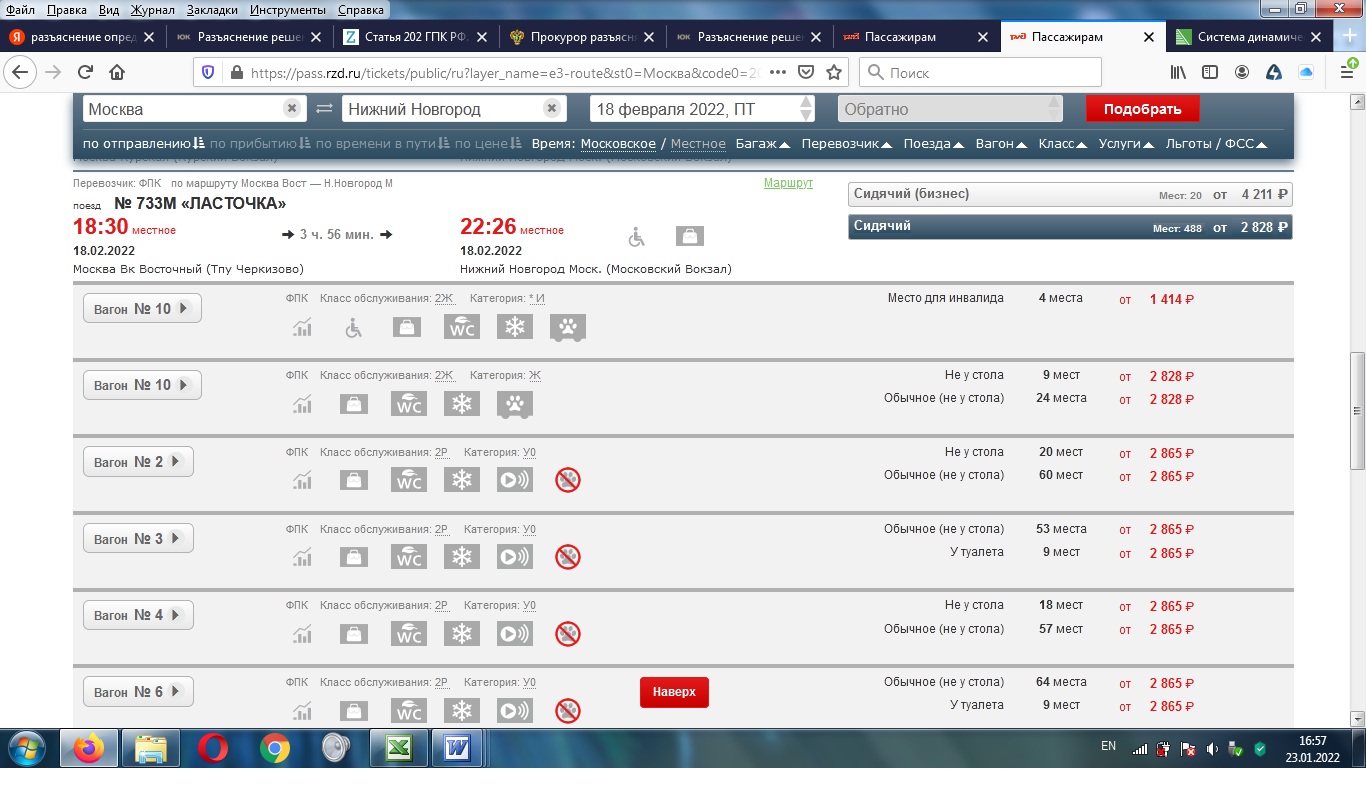The height and width of the screenshot is (800, 1366).
Task: Click pets allowed paw icon in second Вагон № 10
Action: coord(514,404)
